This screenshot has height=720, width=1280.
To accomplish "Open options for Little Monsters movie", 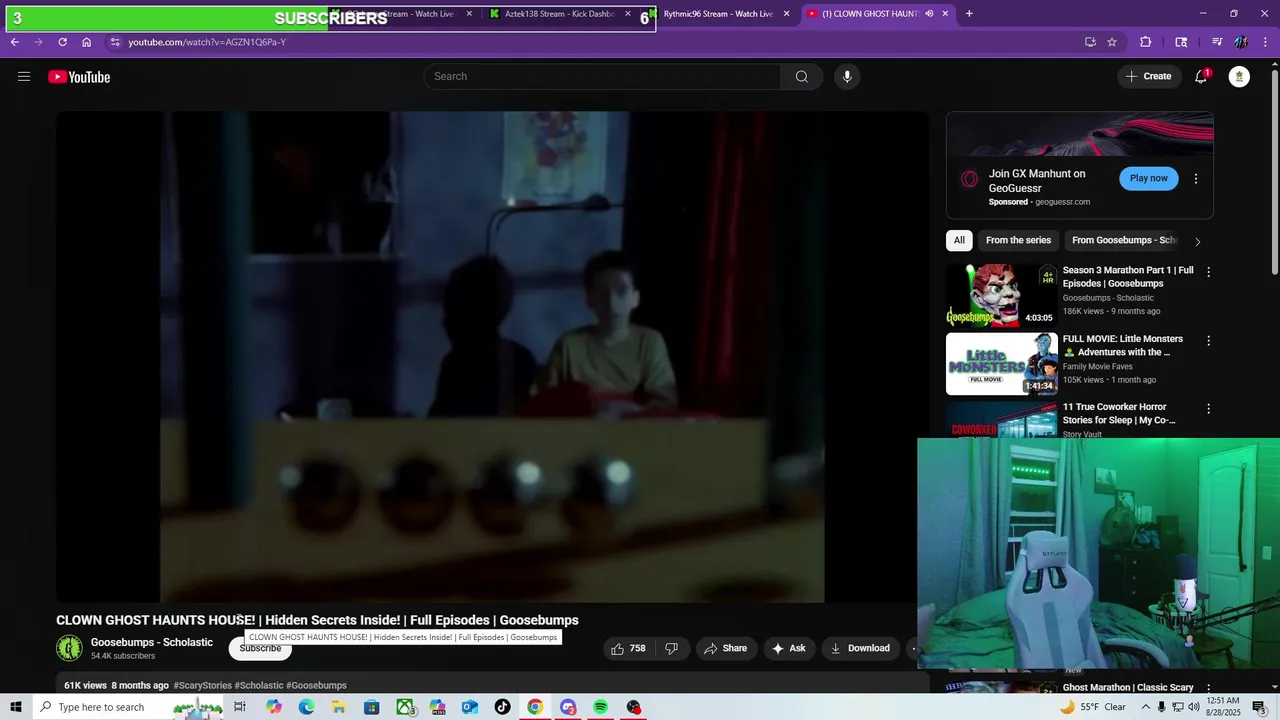I will click(x=1208, y=341).
